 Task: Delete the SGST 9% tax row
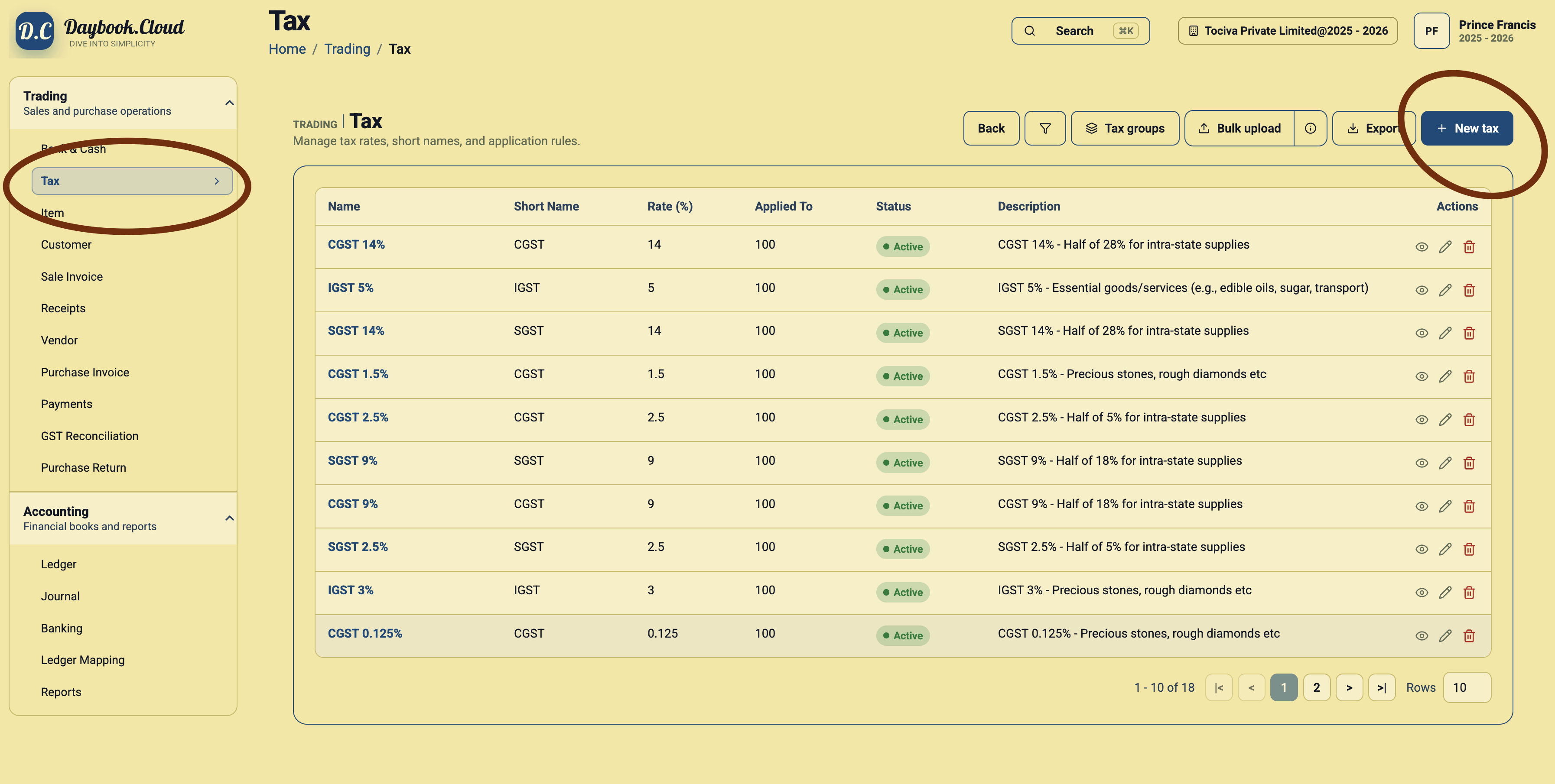pos(1469,463)
